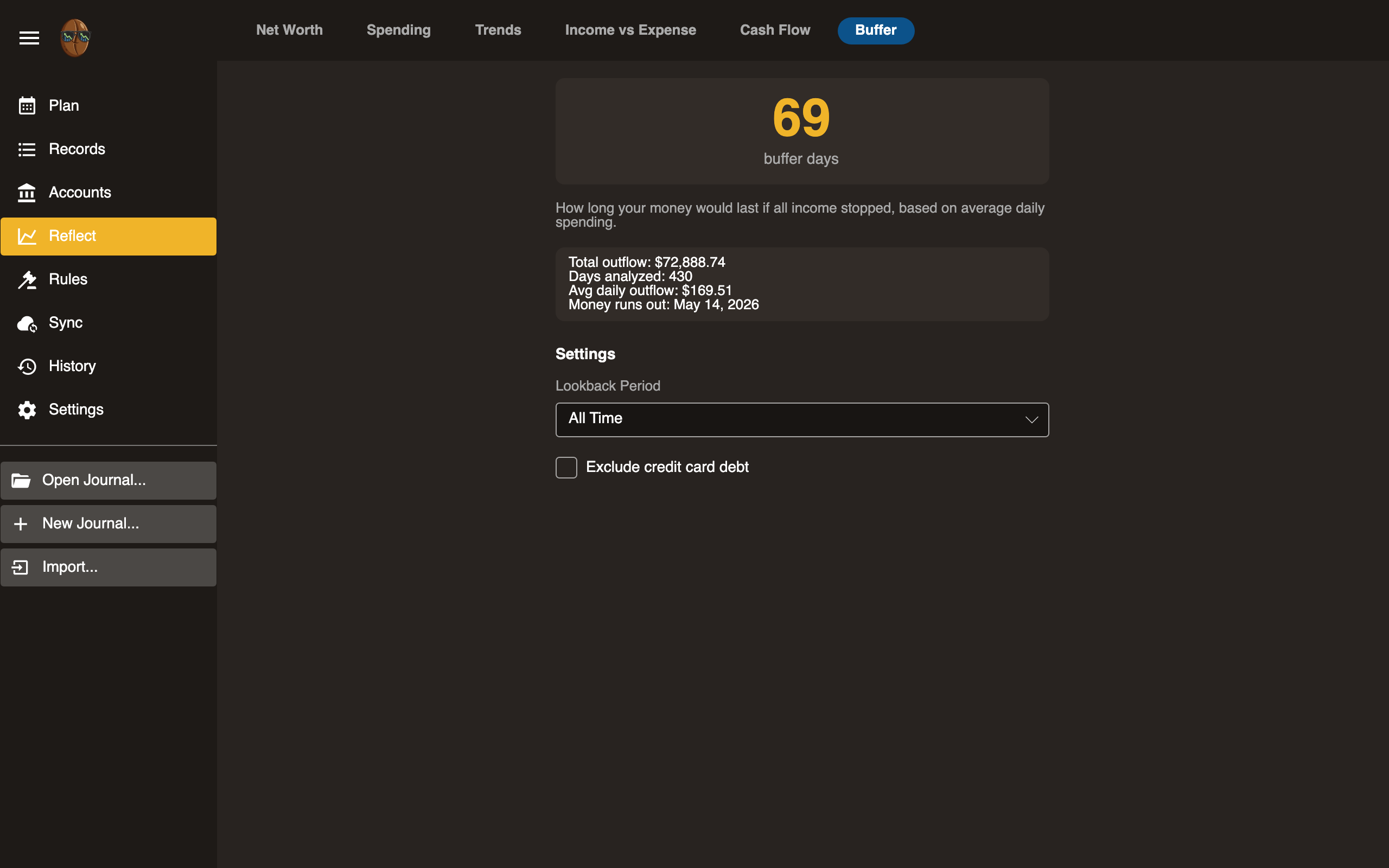Expand the Lookback Period dropdown
The width and height of the screenshot is (1389, 868).
(x=801, y=420)
